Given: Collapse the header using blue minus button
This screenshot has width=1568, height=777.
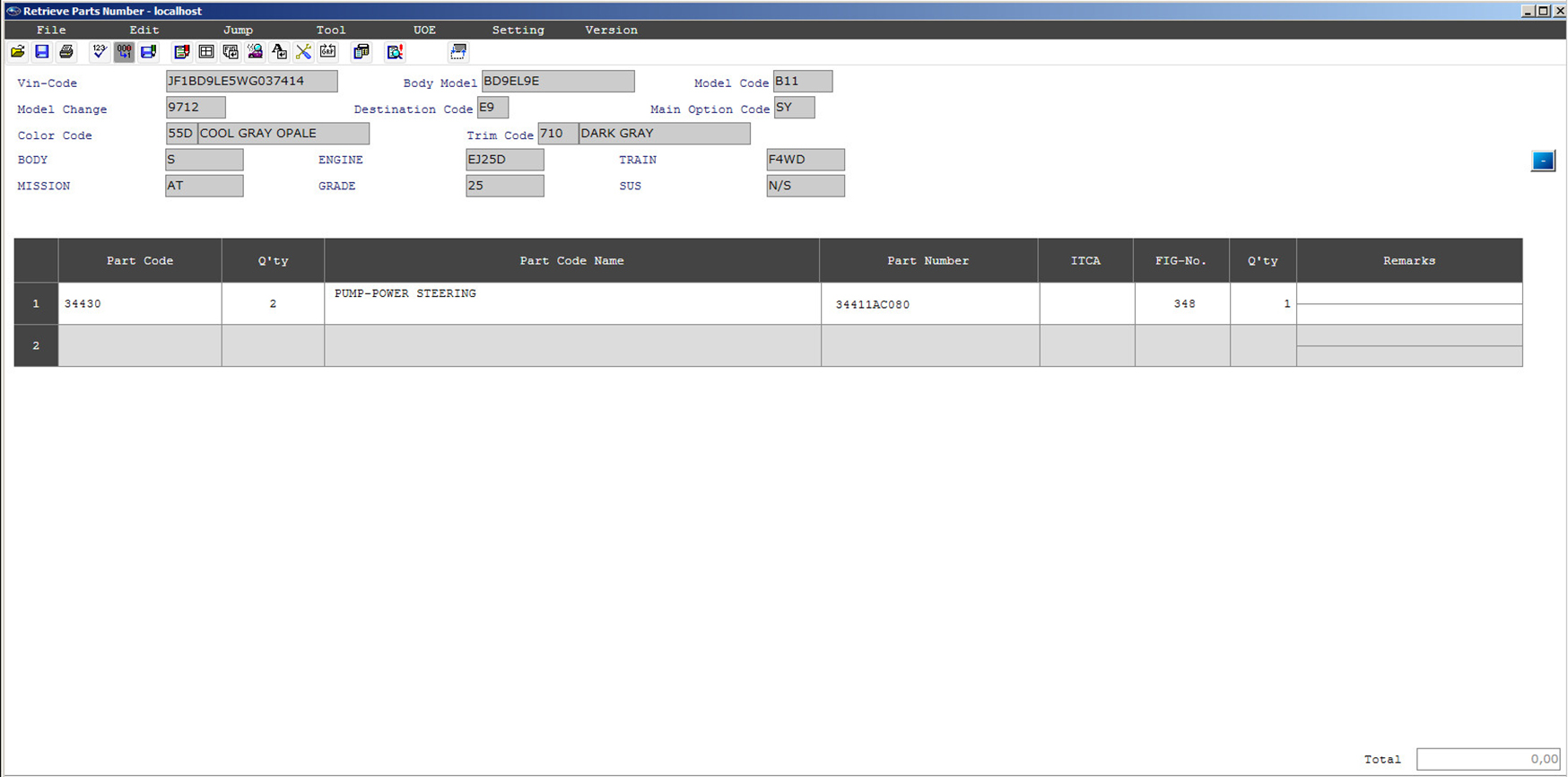Looking at the screenshot, I should point(1542,161).
